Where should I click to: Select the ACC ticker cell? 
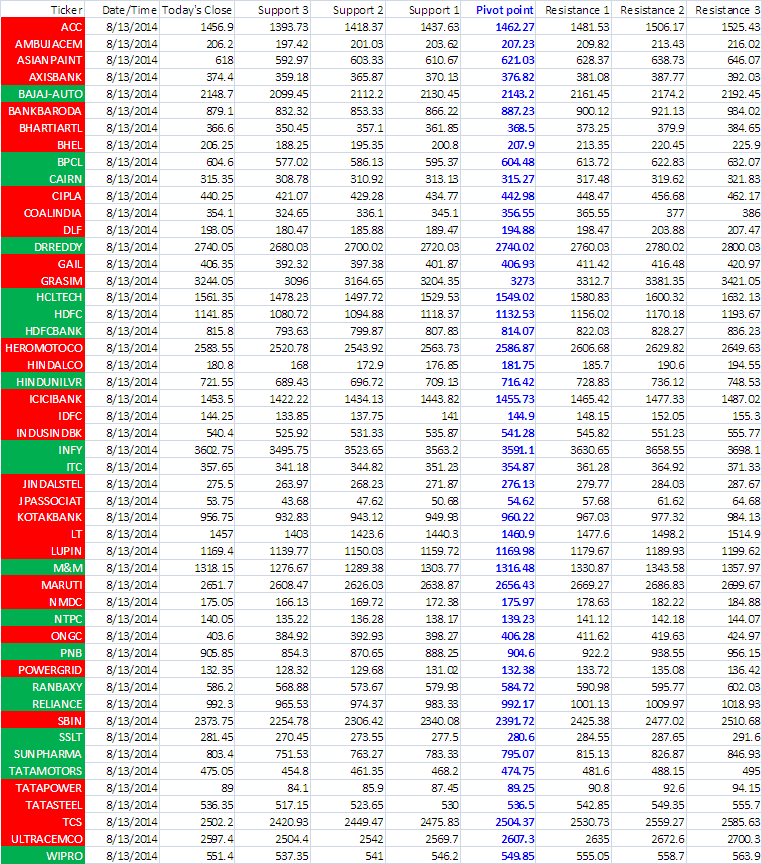(x=42, y=26)
